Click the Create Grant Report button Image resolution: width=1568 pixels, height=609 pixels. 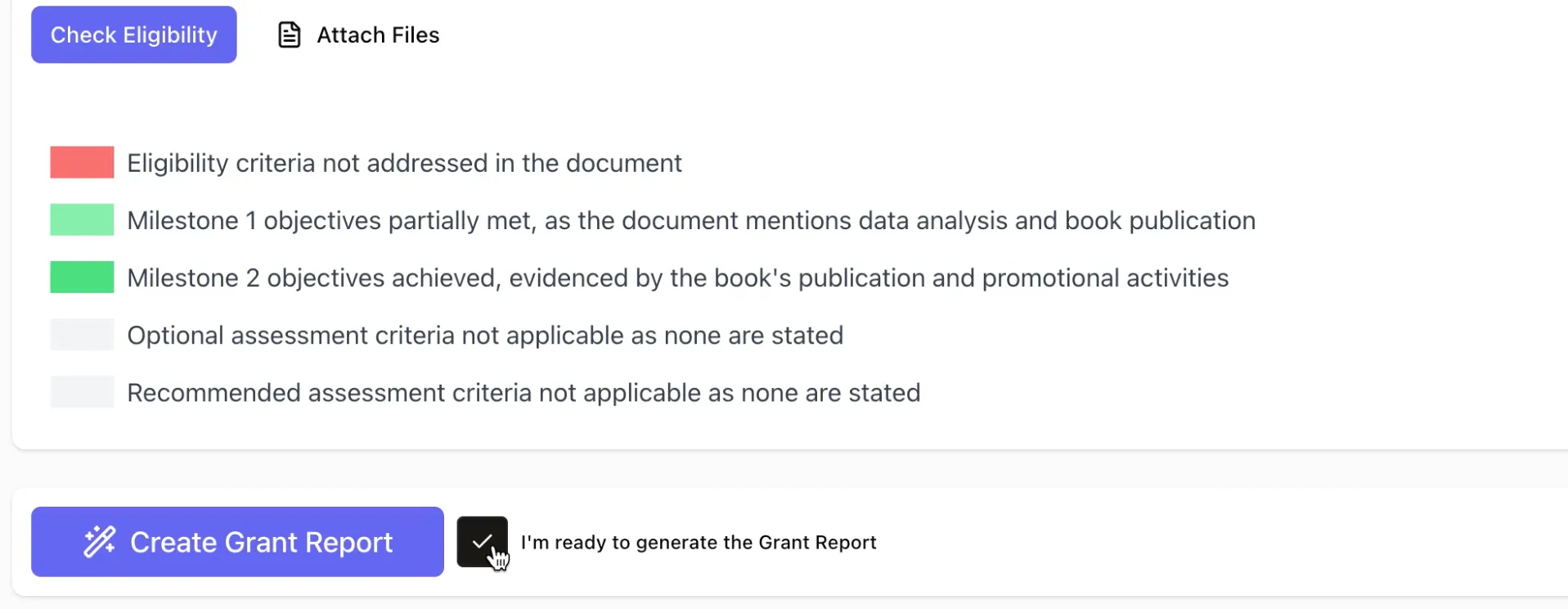pyautogui.click(x=237, y=542)
